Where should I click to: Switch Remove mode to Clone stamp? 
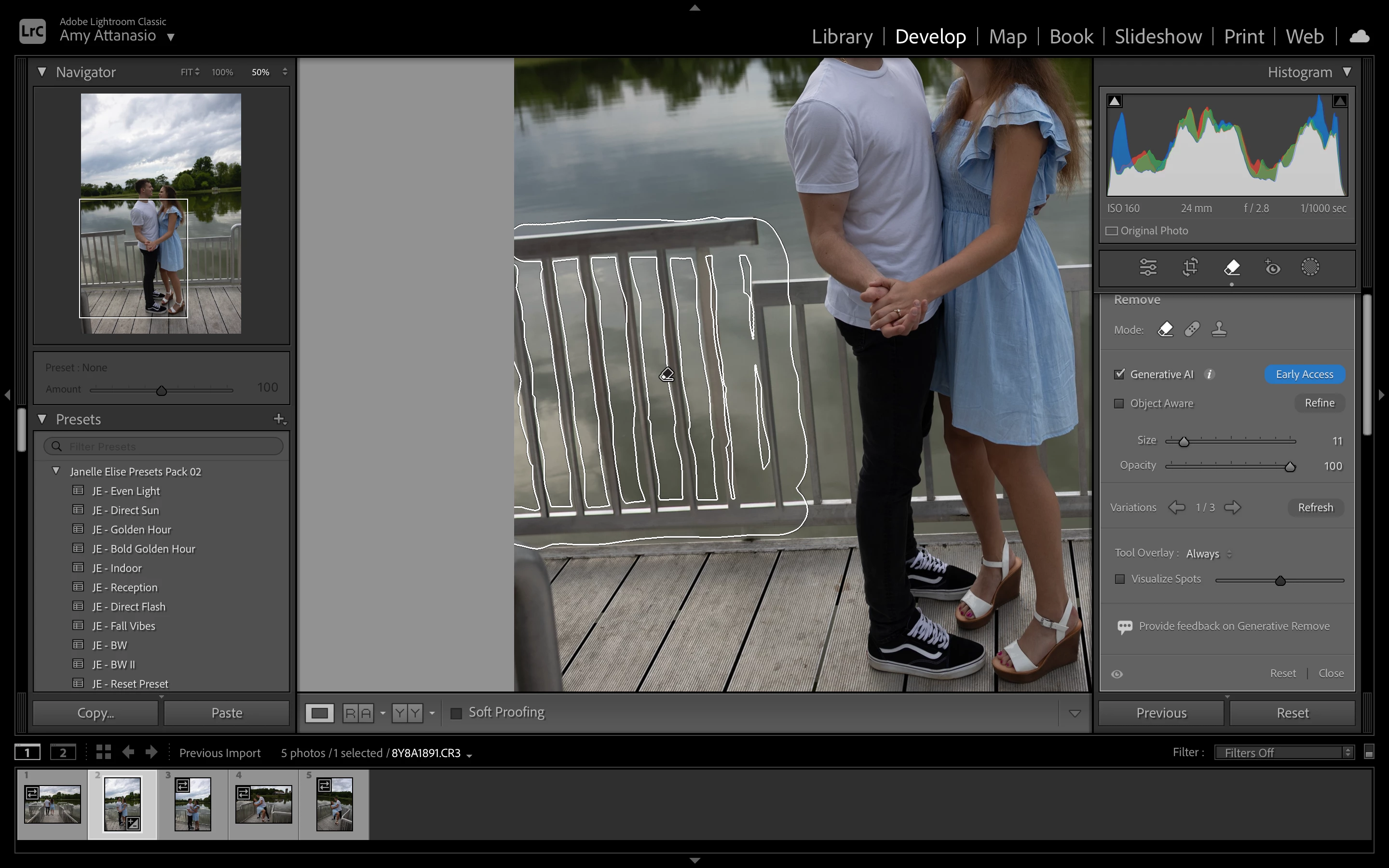pos(1219,329)
